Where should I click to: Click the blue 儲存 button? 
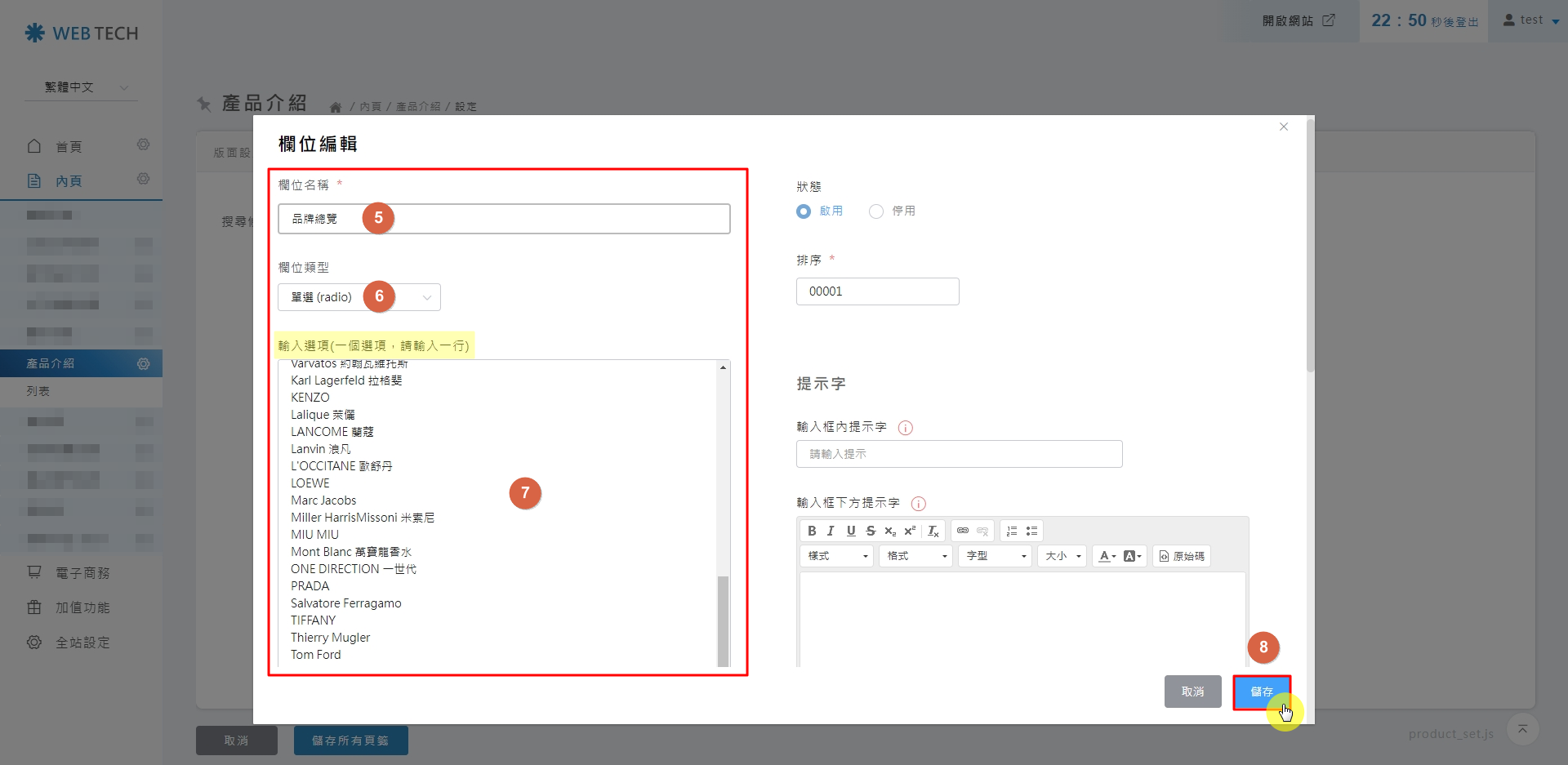(1262, 692)
